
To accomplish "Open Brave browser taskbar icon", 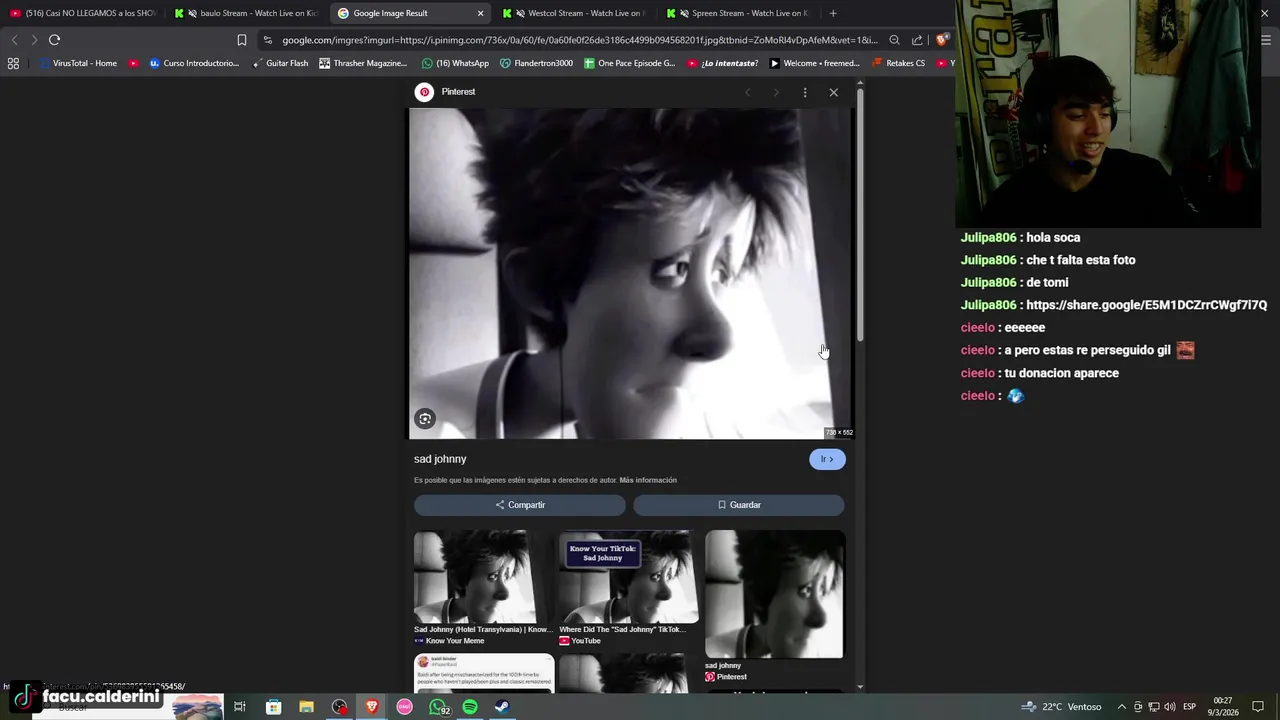I will [x=372, y=707].
